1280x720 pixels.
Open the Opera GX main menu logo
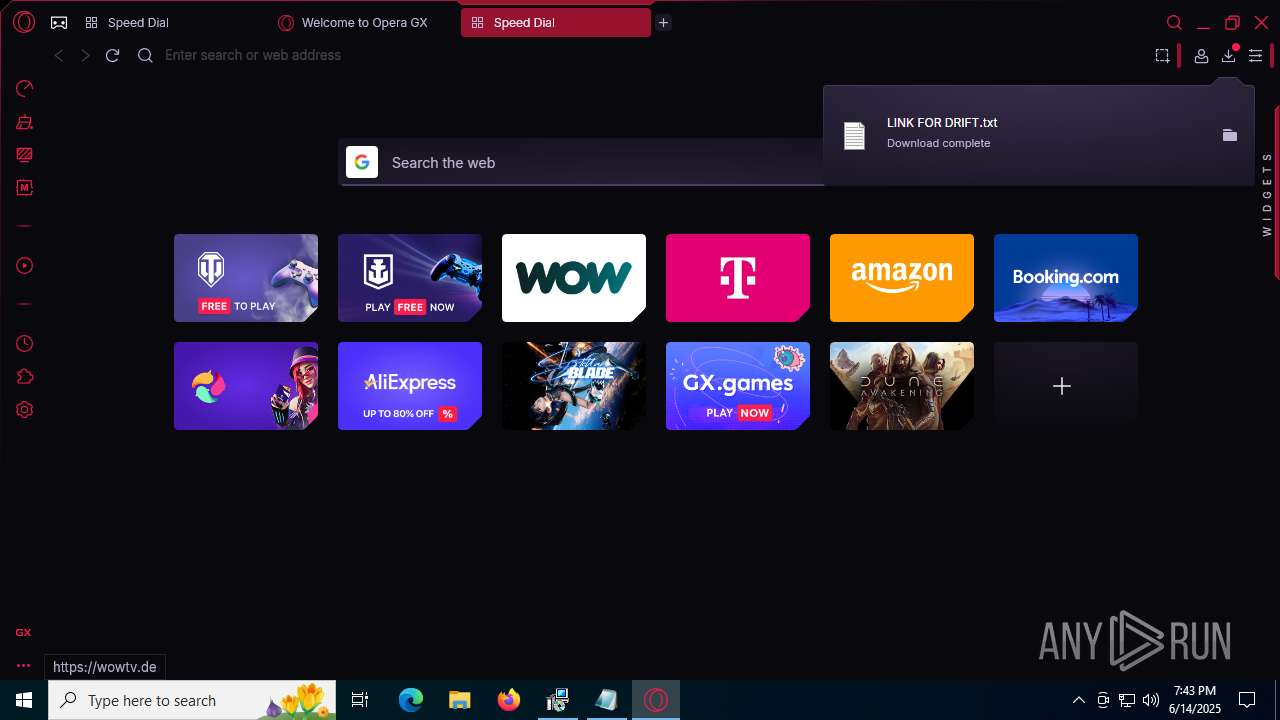[24, 22]
